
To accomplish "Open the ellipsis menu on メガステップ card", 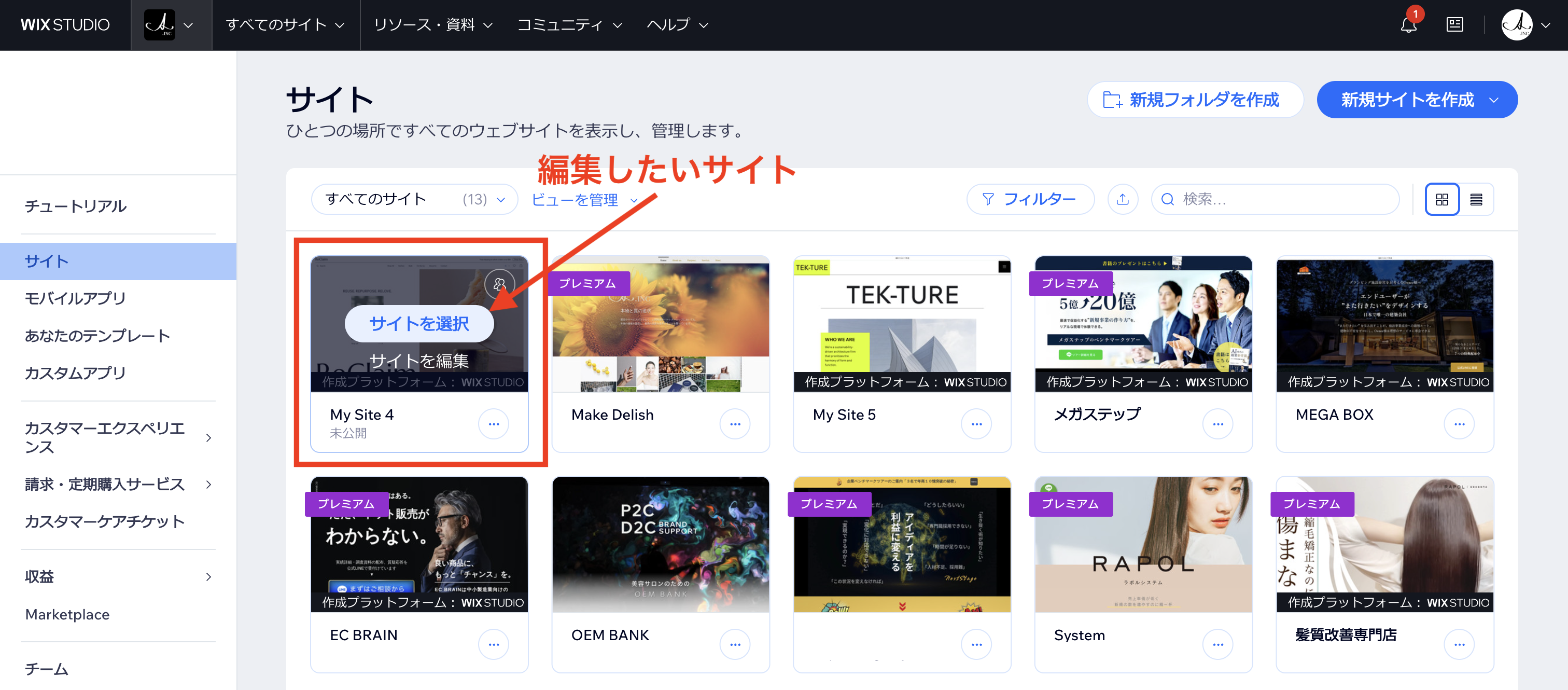I will coord(1217,423).
